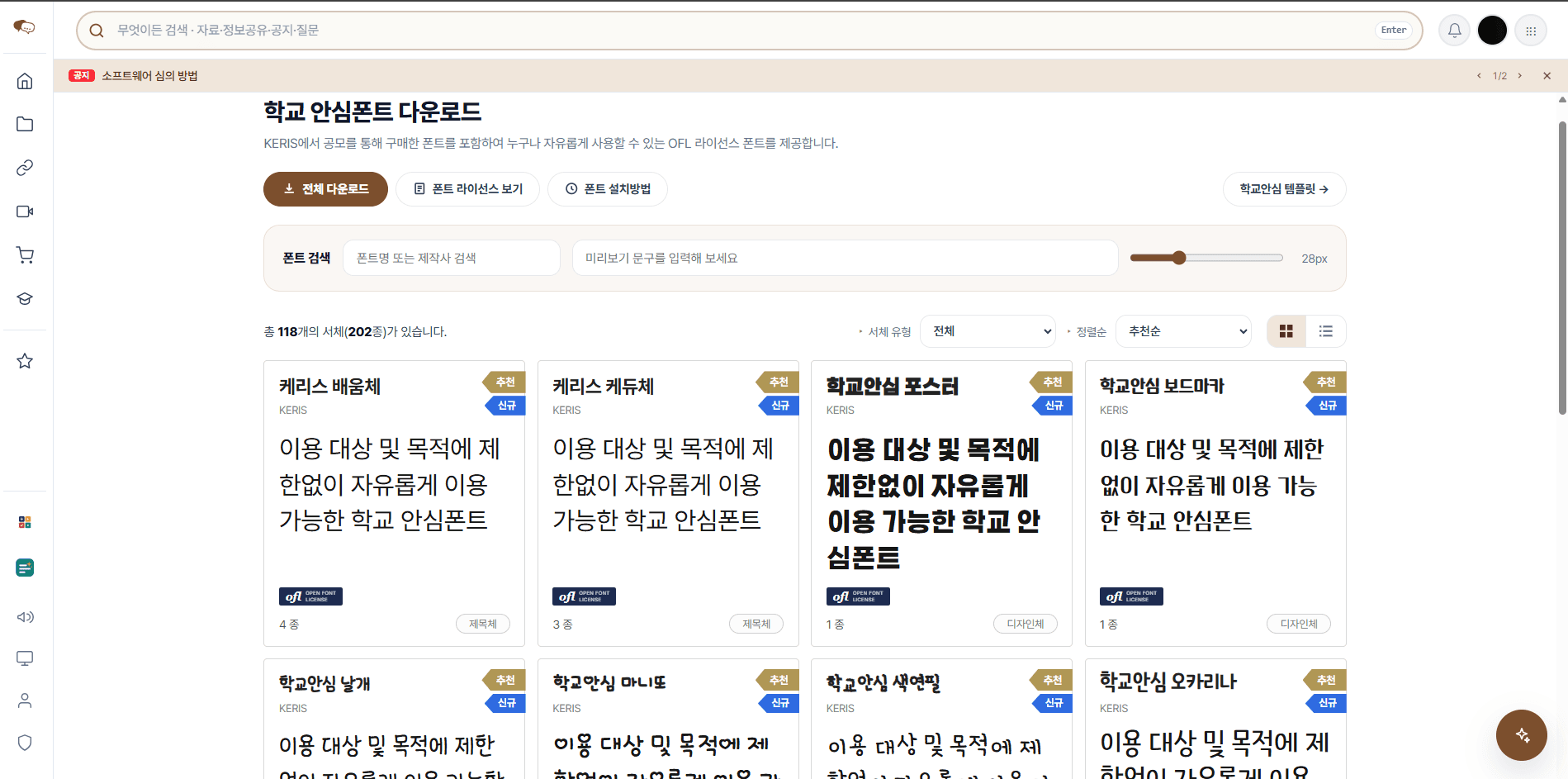Viewport: 1568px width, 779px height.
Task: Focus the font name search field
Action: coord(452,258)
